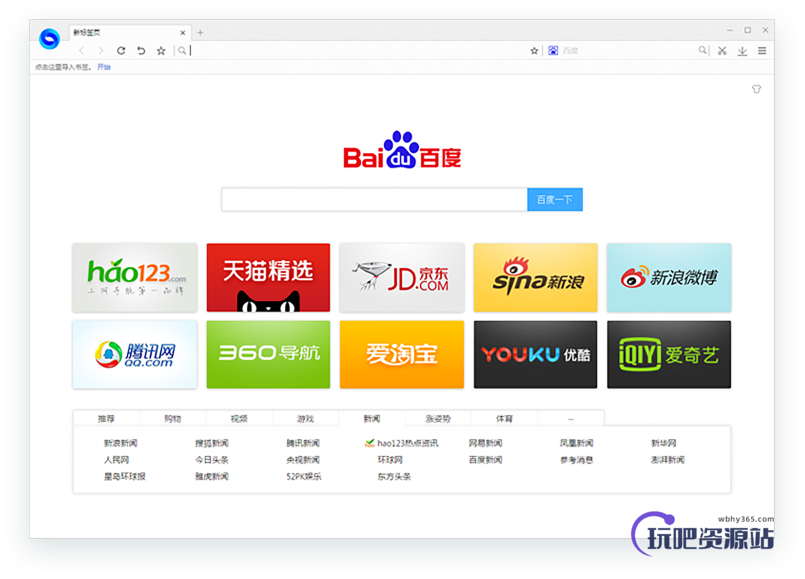Switch to the 体育 tab
The image size is (805, 579).
[x=504, y=418]
